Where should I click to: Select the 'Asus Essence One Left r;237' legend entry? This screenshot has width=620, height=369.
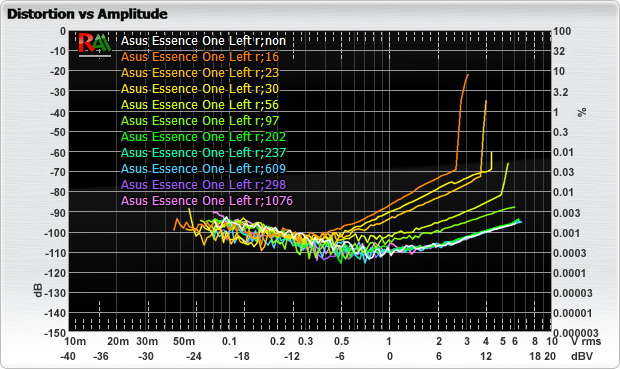pyautogui.click(x=203, y=153)
